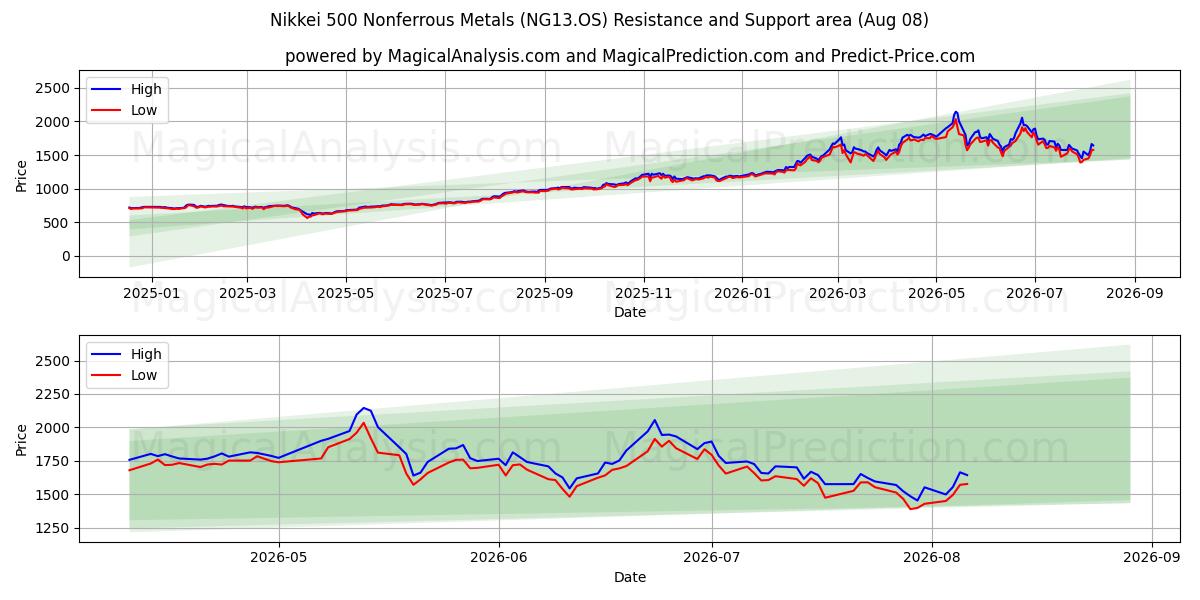The width and height of the screenshot is (1200, 600).
Task: Click the top chart's 'Price' axis label
Action: pyautogui.click(x=22, y=175)
